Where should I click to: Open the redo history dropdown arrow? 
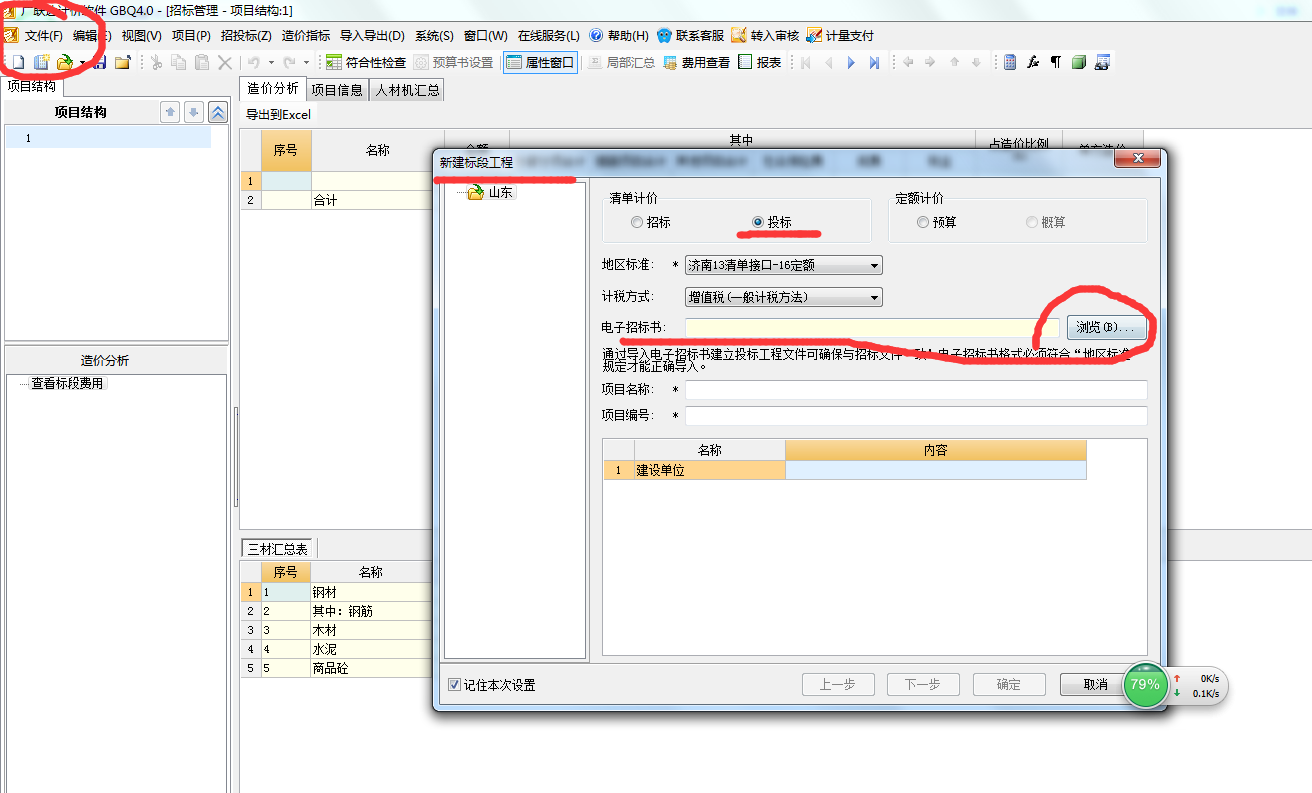[306, 63]
